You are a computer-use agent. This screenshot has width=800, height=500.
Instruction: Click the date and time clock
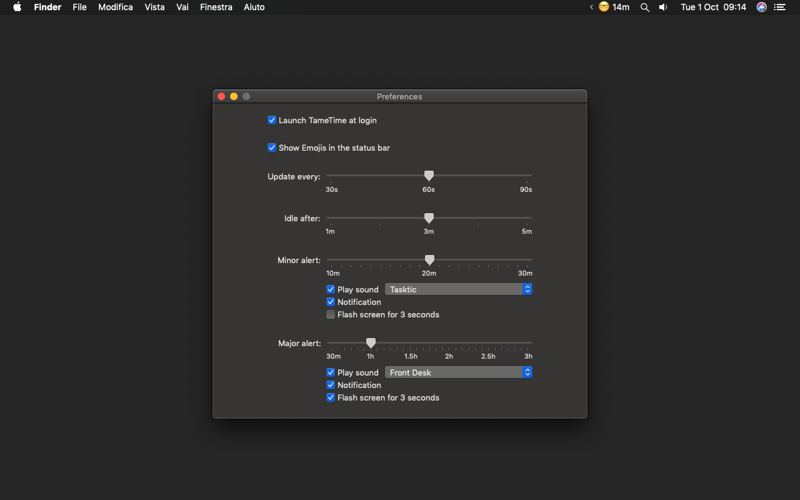point(713,7)
